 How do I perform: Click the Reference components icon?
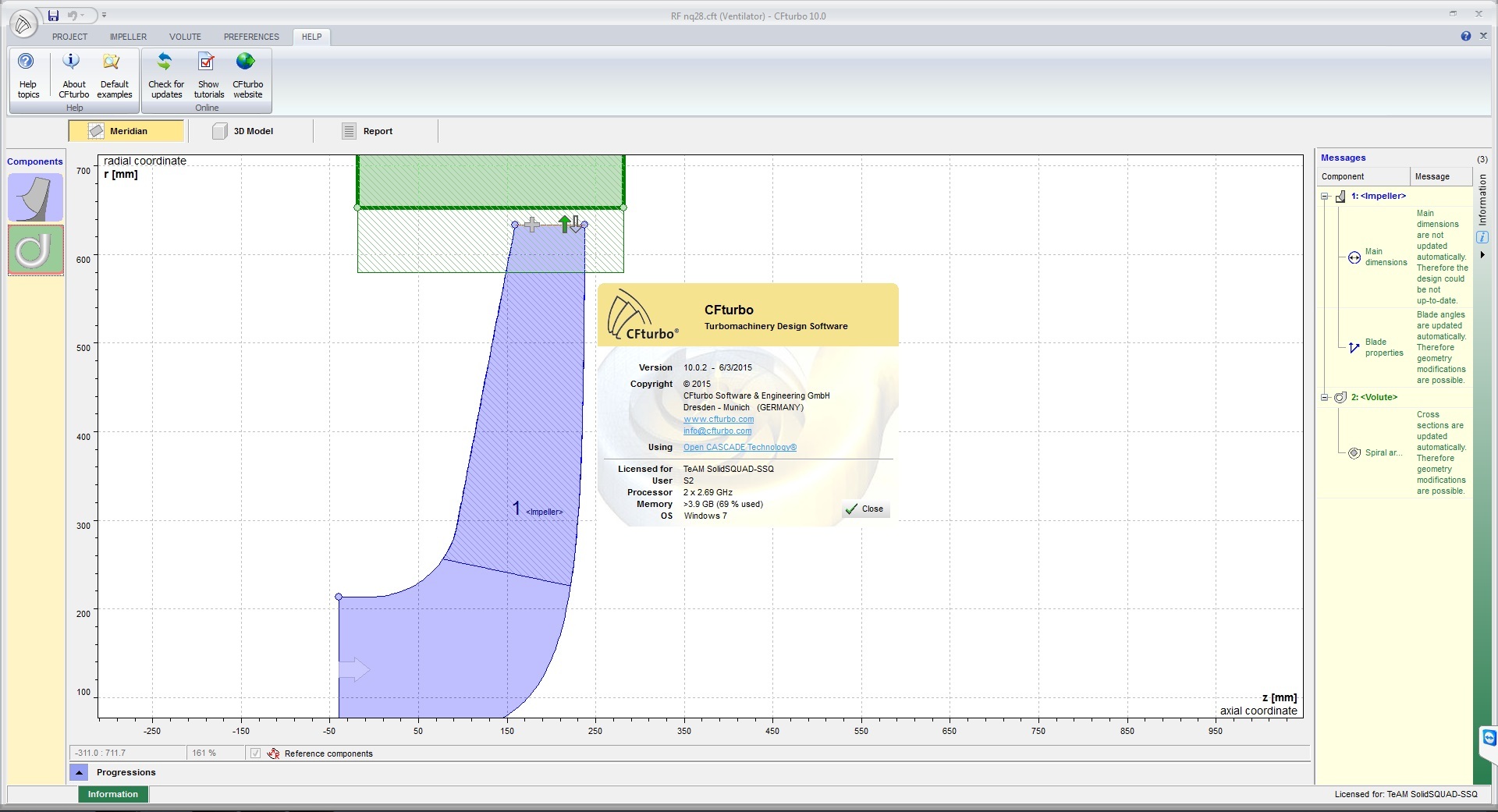click(273, 753)
